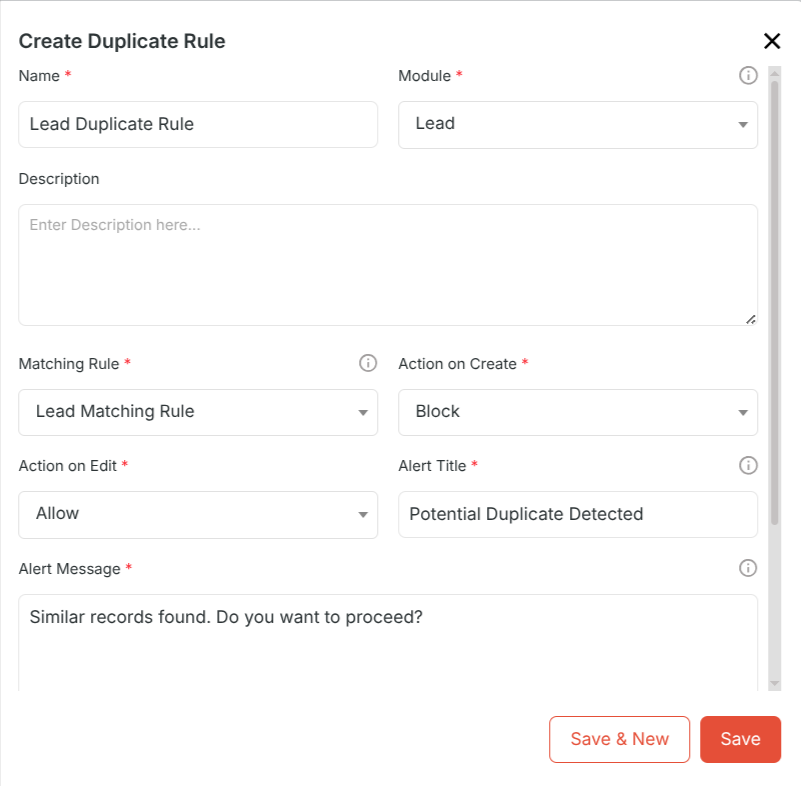Click the Alert Title label
The image size is (801, 786).
[432, 466]
